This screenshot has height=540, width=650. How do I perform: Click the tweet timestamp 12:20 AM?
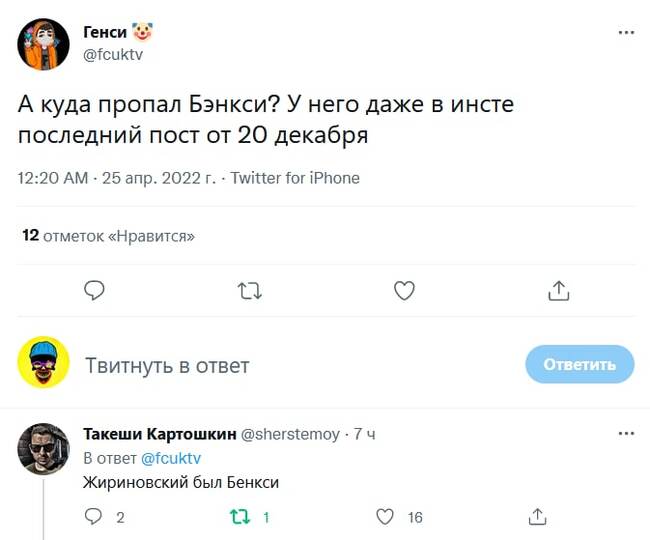tap(53, 178)
